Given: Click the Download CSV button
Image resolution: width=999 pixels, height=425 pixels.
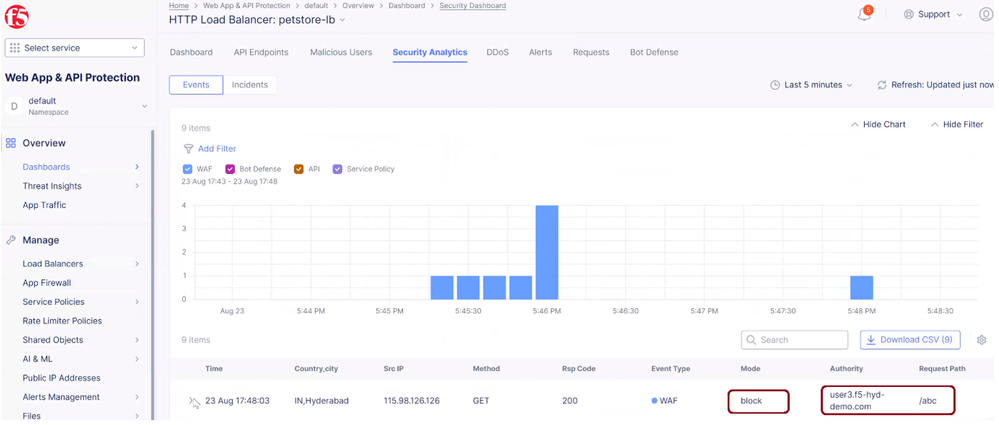Looking at the screenshot, I should [909, 340].
